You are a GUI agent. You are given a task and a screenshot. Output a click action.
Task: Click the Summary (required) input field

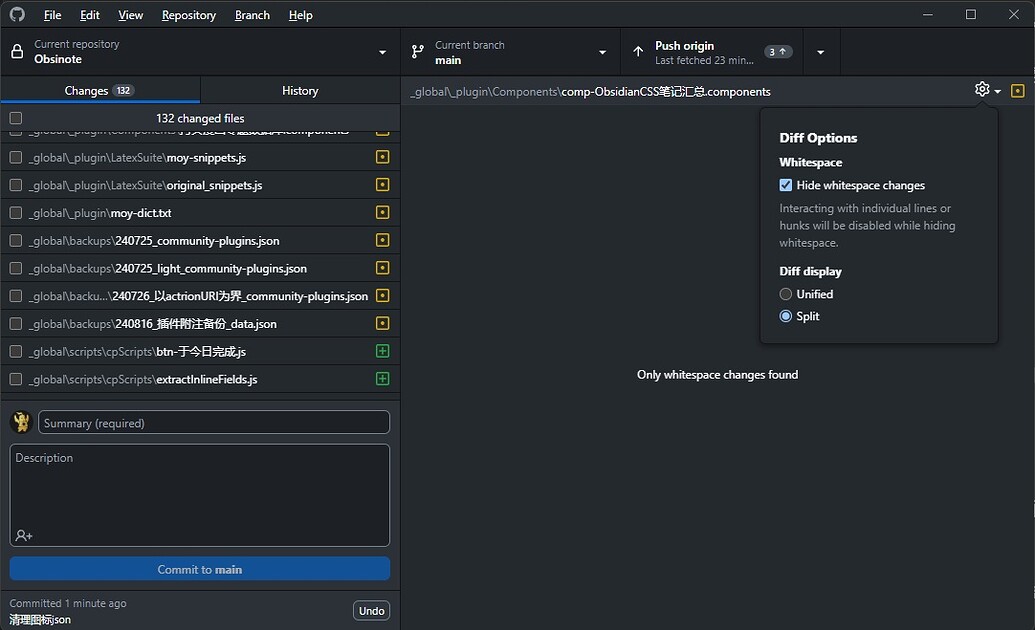tap(213, 421)
